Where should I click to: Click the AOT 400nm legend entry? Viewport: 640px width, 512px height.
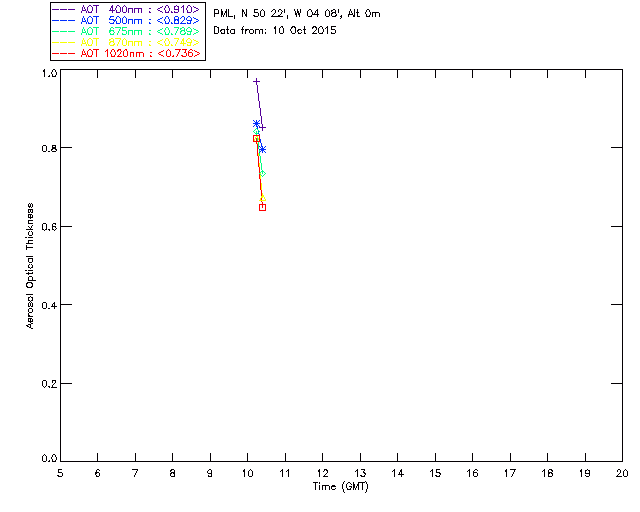(x=126, y=9)
